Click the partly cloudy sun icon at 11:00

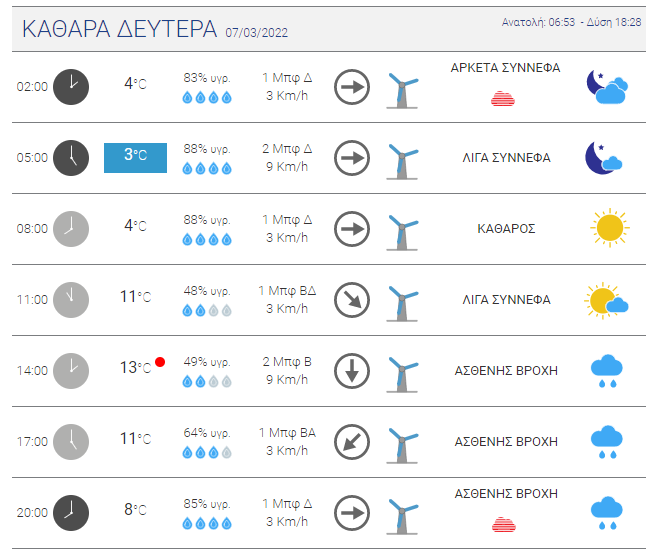(607, 300)
